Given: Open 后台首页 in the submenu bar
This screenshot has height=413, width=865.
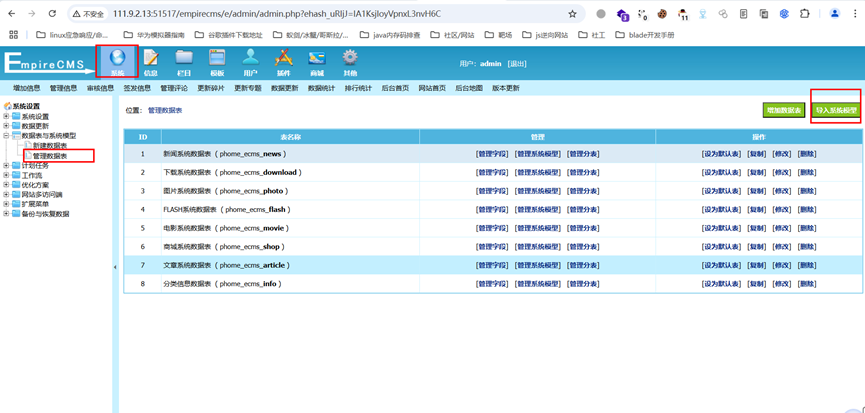Looking at the screenshot, I should [395, 88].
